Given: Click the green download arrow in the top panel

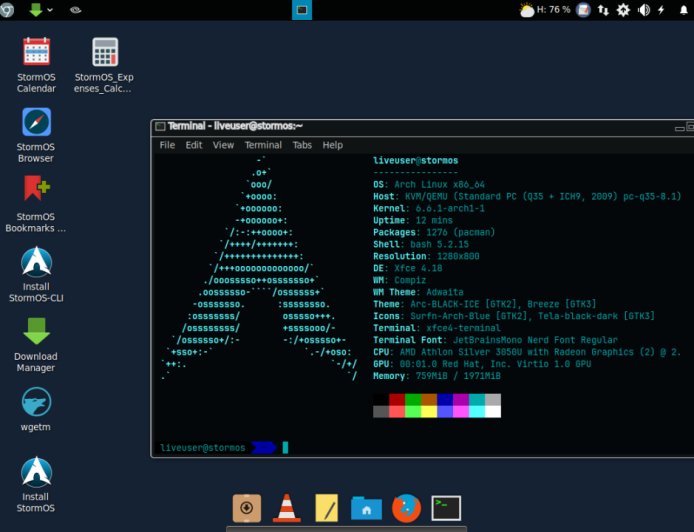Looking at the screenshot, I should coord(36,10).
